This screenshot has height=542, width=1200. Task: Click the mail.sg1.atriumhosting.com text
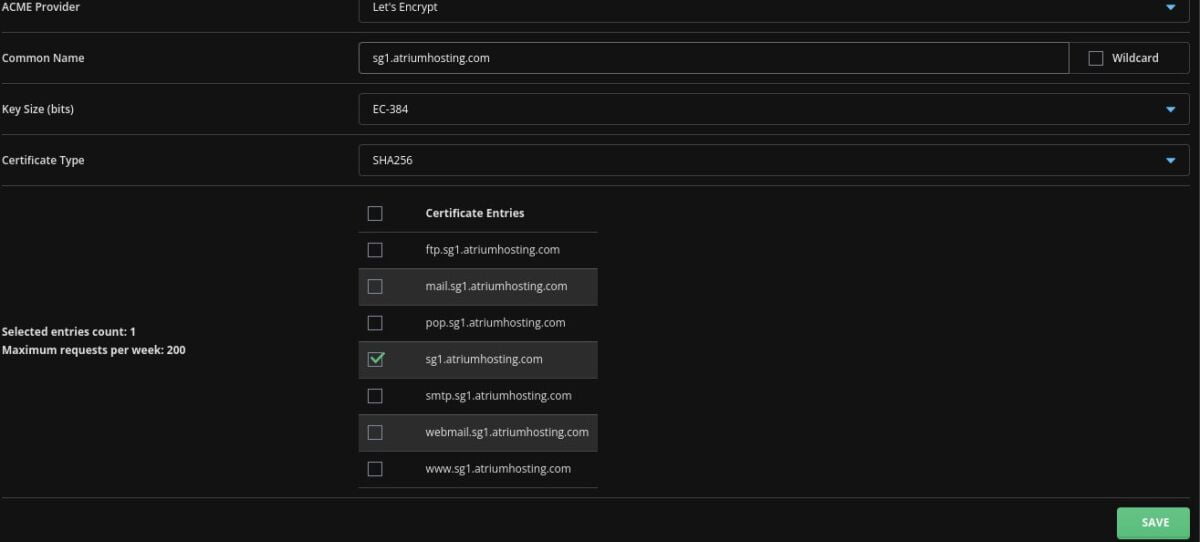[496, 286]
